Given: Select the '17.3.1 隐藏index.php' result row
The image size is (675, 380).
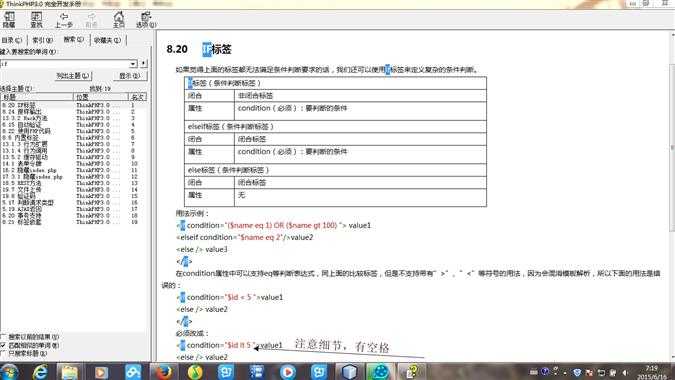Looking at the screenshot, I should [x=74, y=176].
